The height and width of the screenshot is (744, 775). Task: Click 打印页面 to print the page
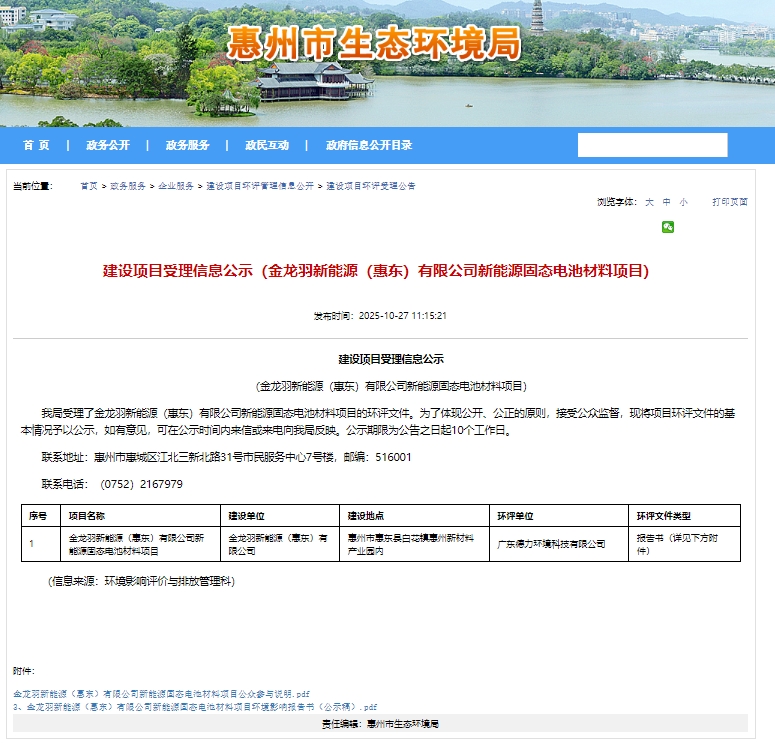pyautogui.click(x=730, y=202)
